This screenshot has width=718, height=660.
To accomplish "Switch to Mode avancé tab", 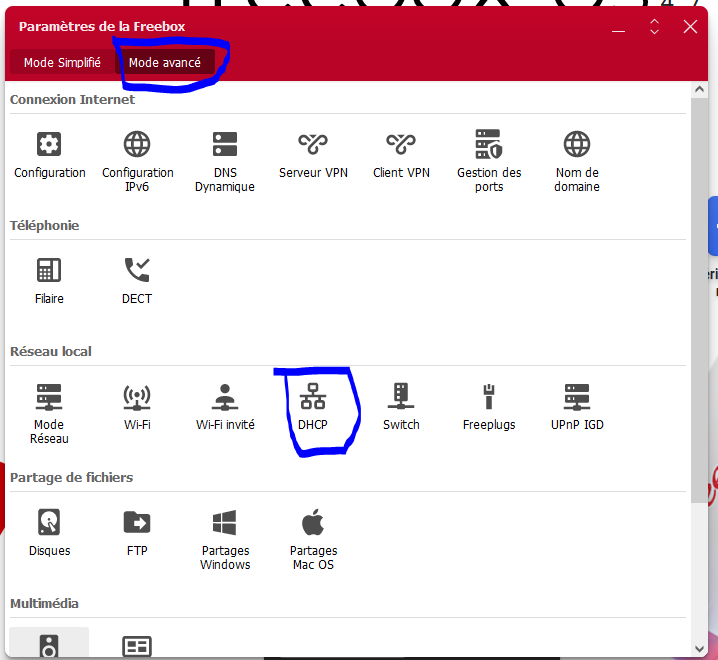I will 165,62.
